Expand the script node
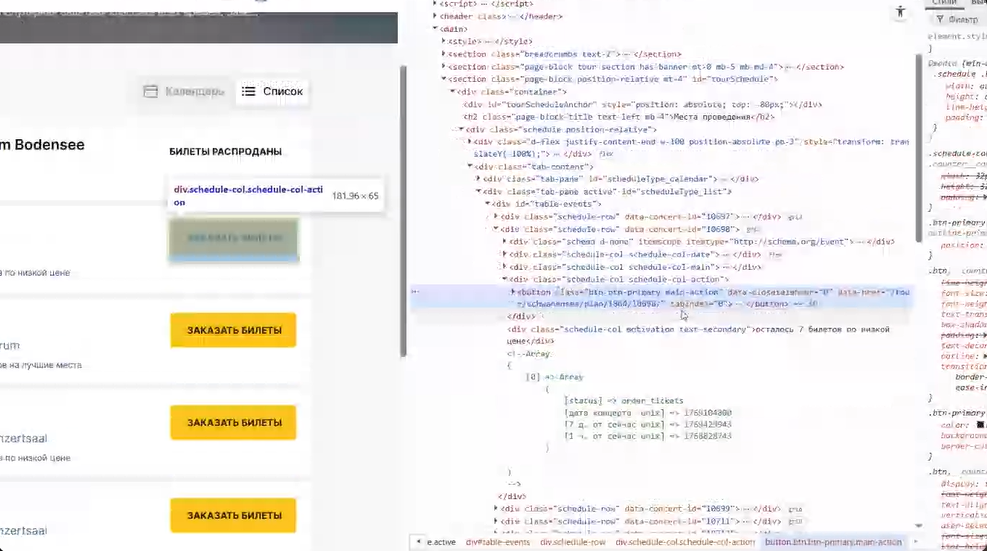The image size is (987, 551). coord(435,4)
